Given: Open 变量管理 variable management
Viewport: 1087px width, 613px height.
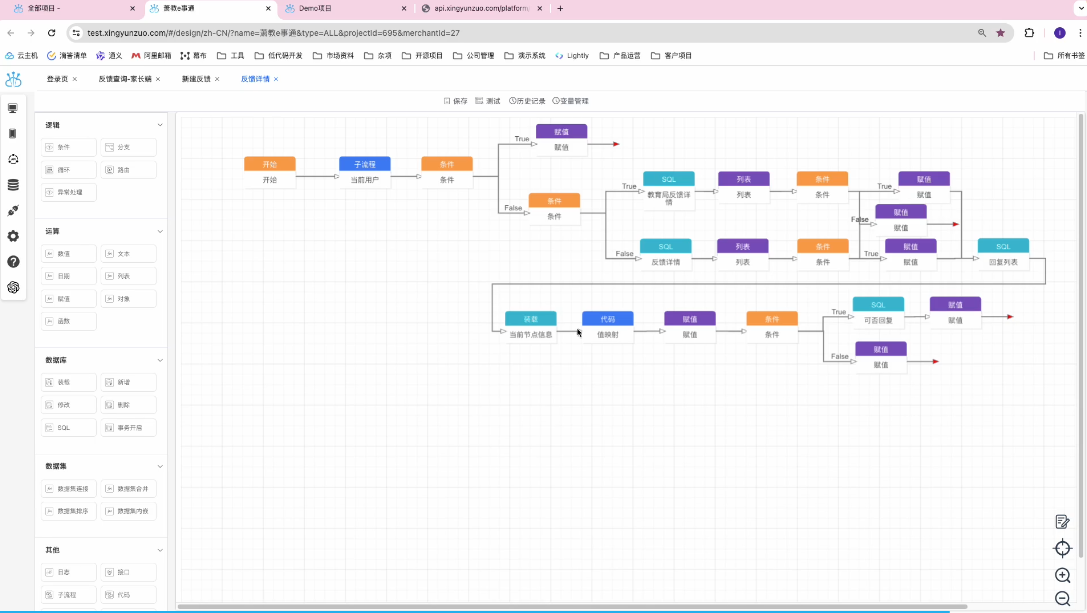Looking at the screenshot, I should click(x=570, y=101).
